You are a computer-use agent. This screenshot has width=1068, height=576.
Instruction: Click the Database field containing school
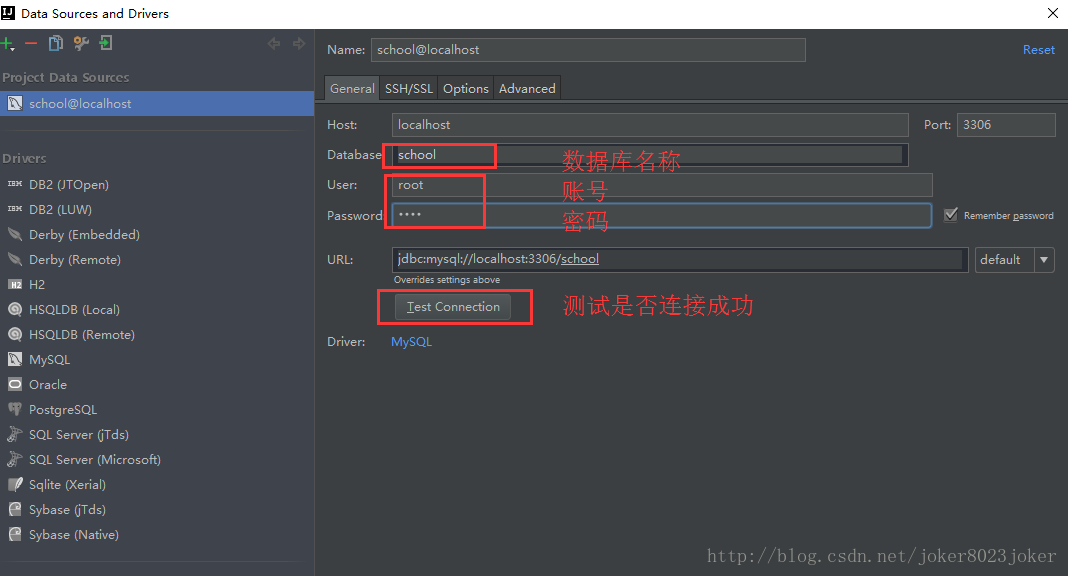pyautogui.click(x=650, y=155)
